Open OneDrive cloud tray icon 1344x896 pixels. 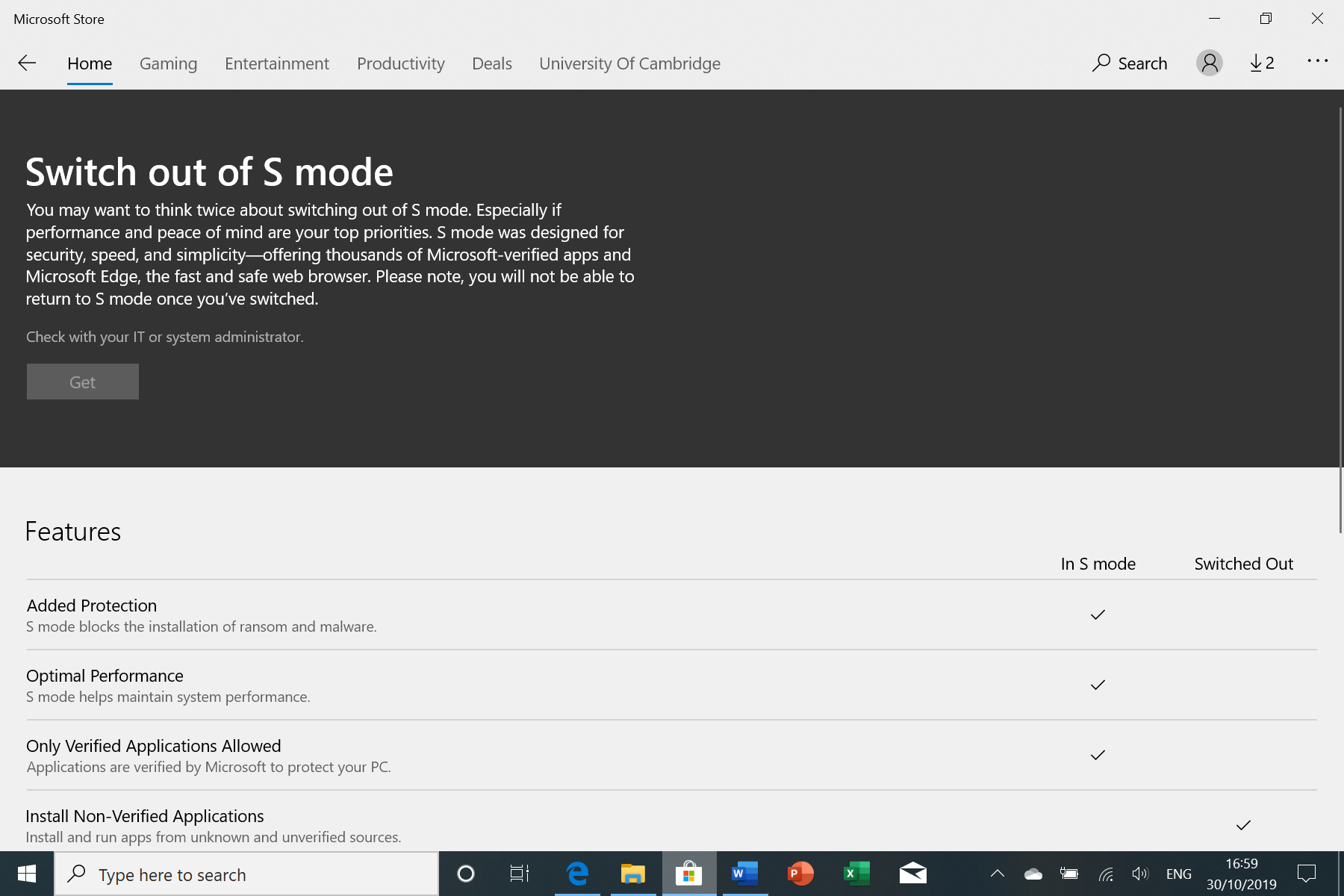(x=1033, y=874)
